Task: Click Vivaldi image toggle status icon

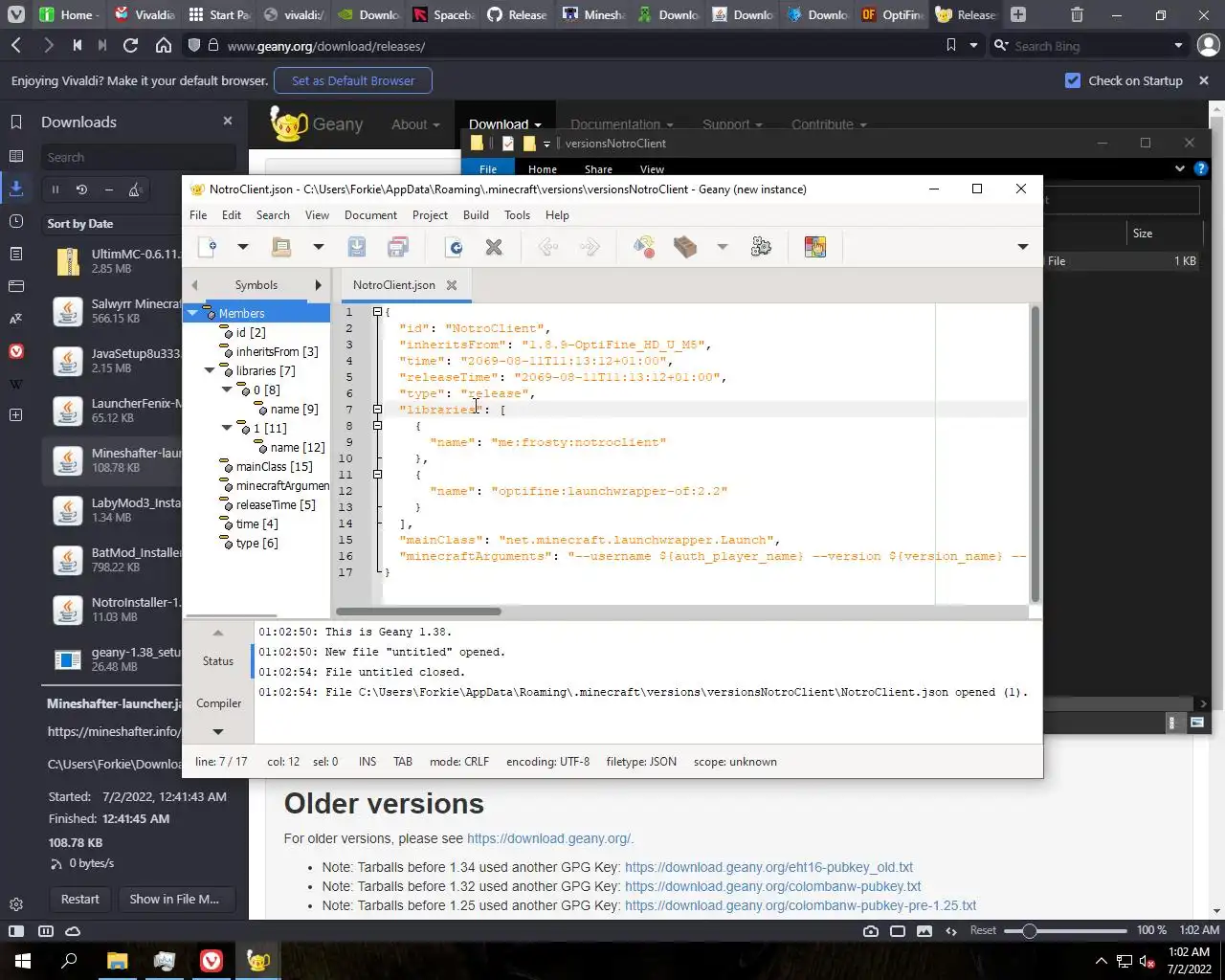Action: pos(924,931)
